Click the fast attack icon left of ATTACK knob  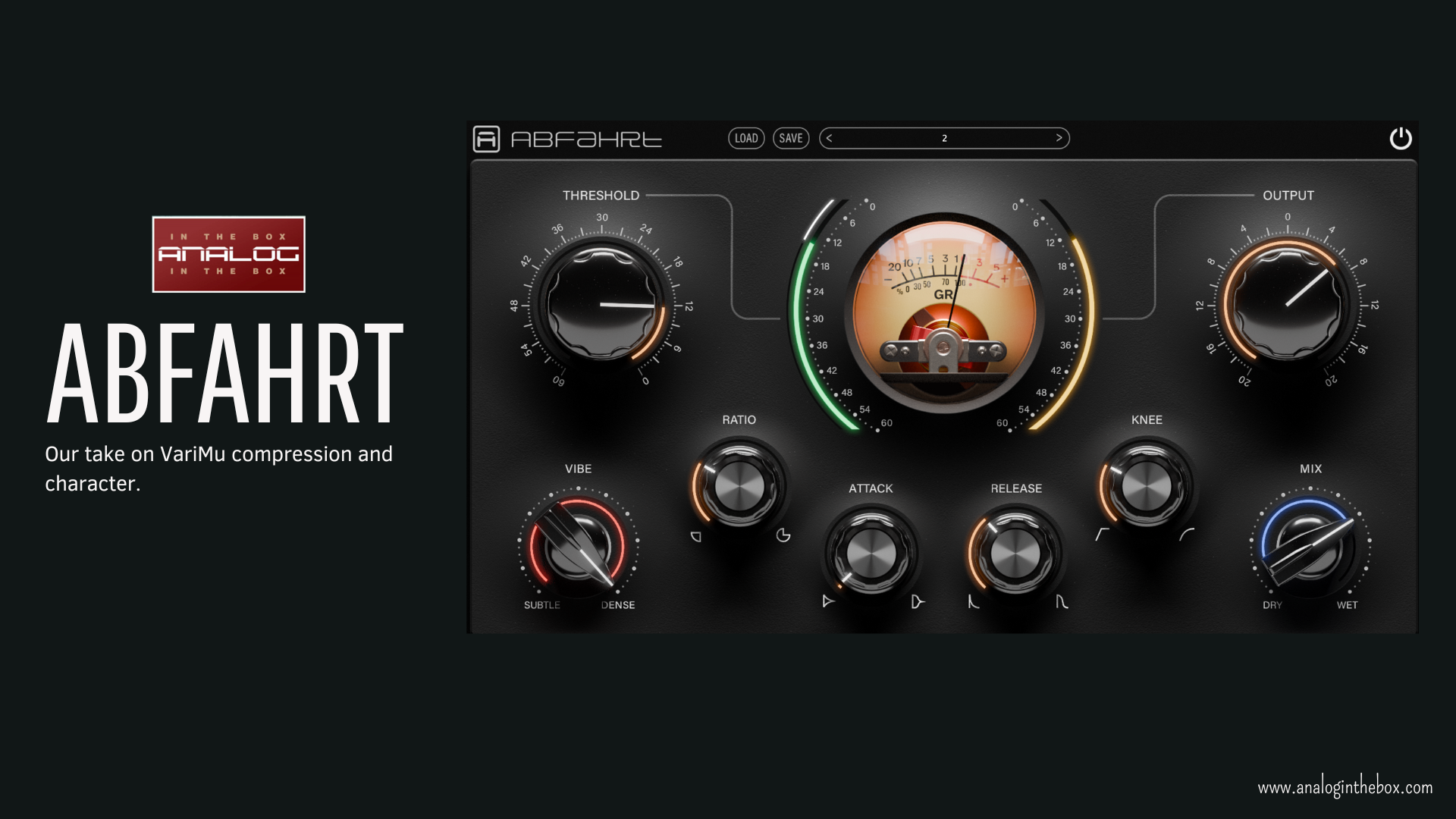[828, 601]
